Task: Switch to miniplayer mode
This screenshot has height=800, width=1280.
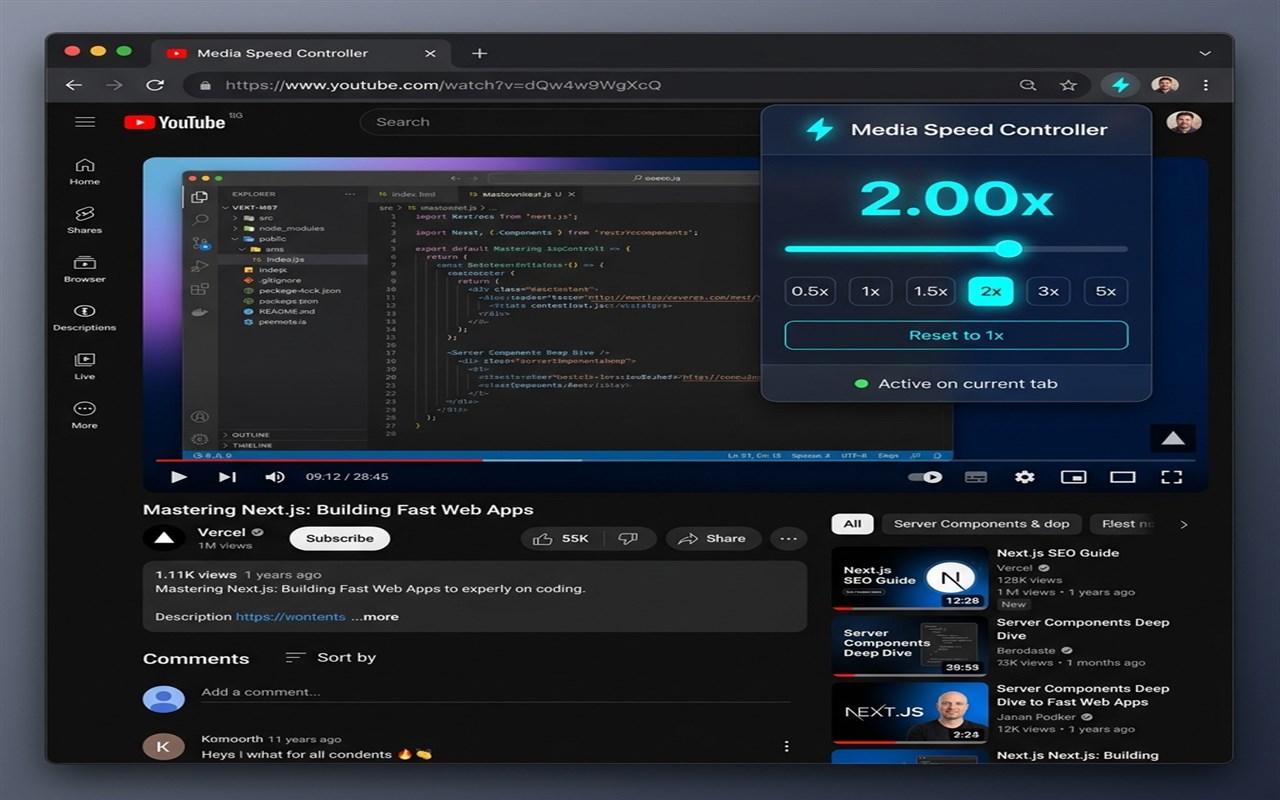Action: pyautogui.click(x=1073, y=477)
